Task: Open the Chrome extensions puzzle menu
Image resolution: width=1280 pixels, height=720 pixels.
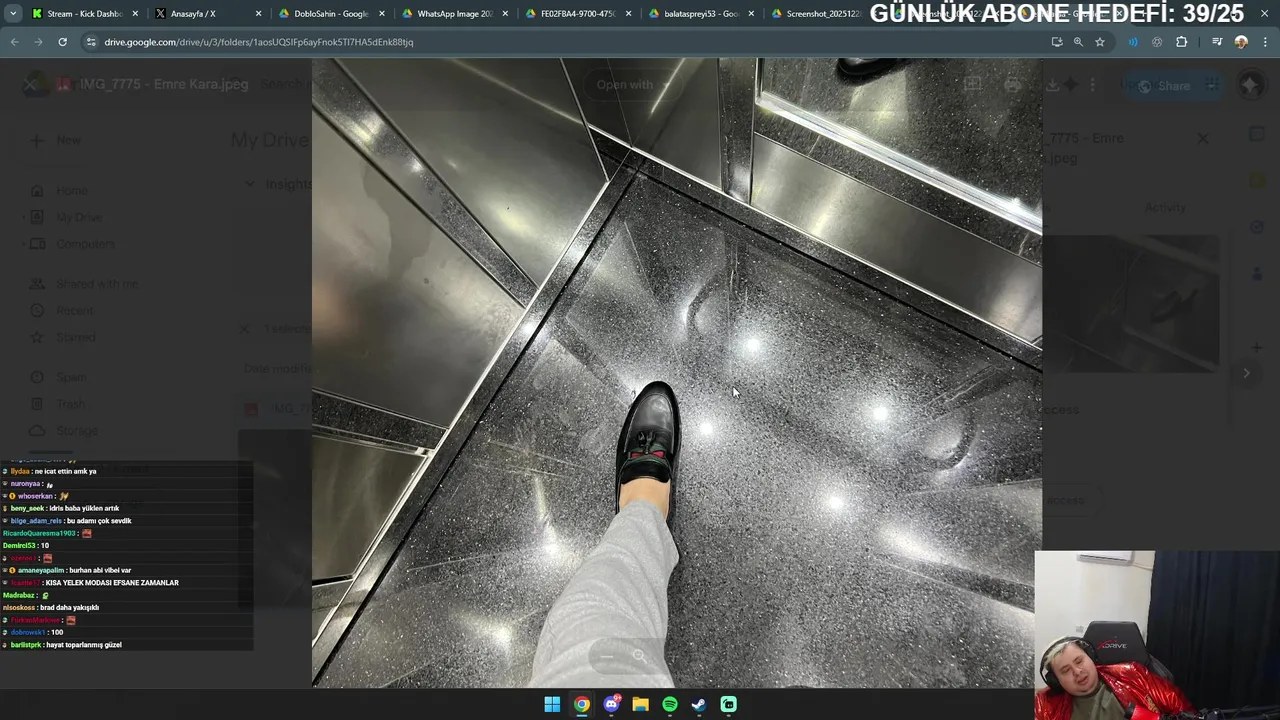Action: pos(1181,42)
